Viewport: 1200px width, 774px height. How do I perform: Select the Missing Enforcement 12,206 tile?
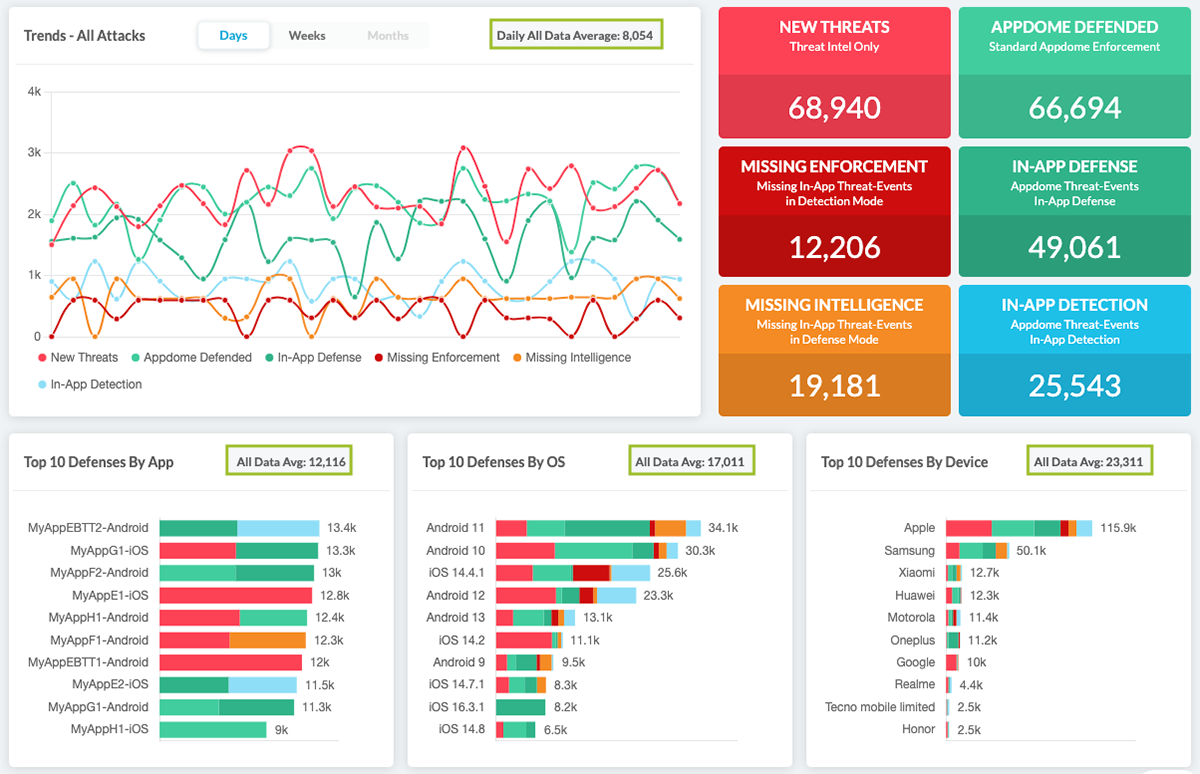[x=834, y=211]
